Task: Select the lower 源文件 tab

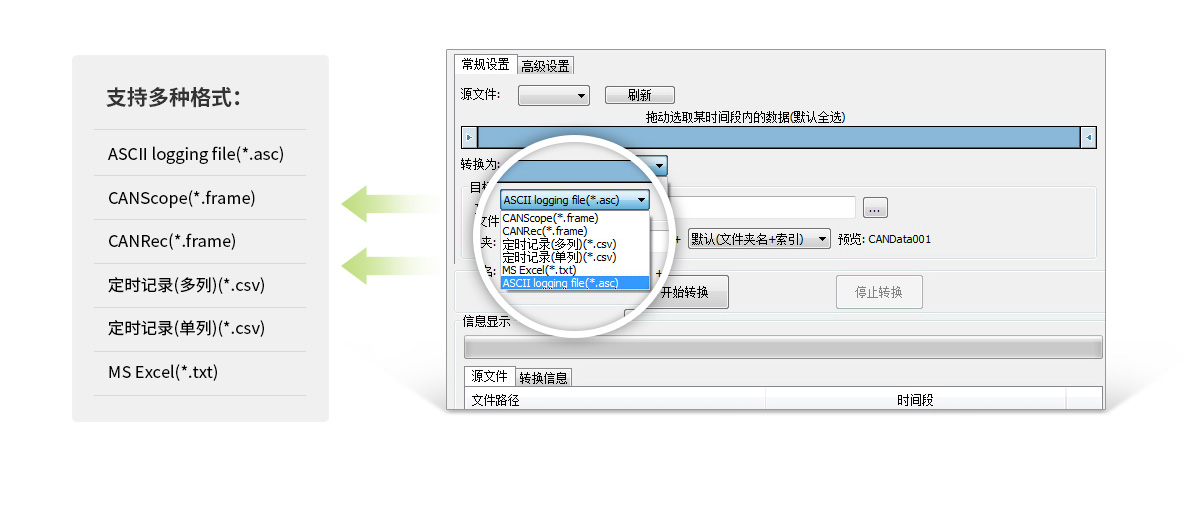Action: 490,376
